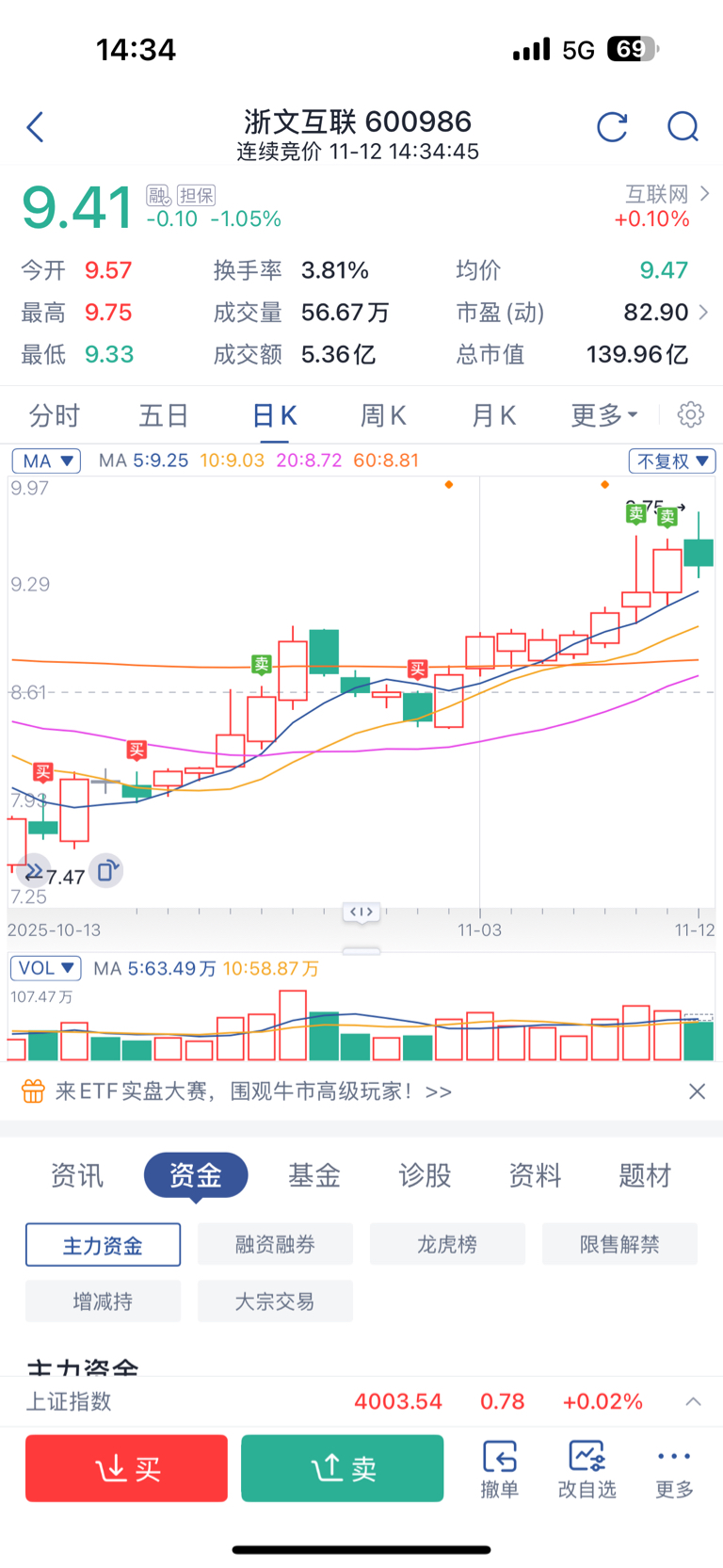This screenshot has height=1568, width=723.
Task: Tap the 改自选 watchlist icon
Action: coord(586,1468)
